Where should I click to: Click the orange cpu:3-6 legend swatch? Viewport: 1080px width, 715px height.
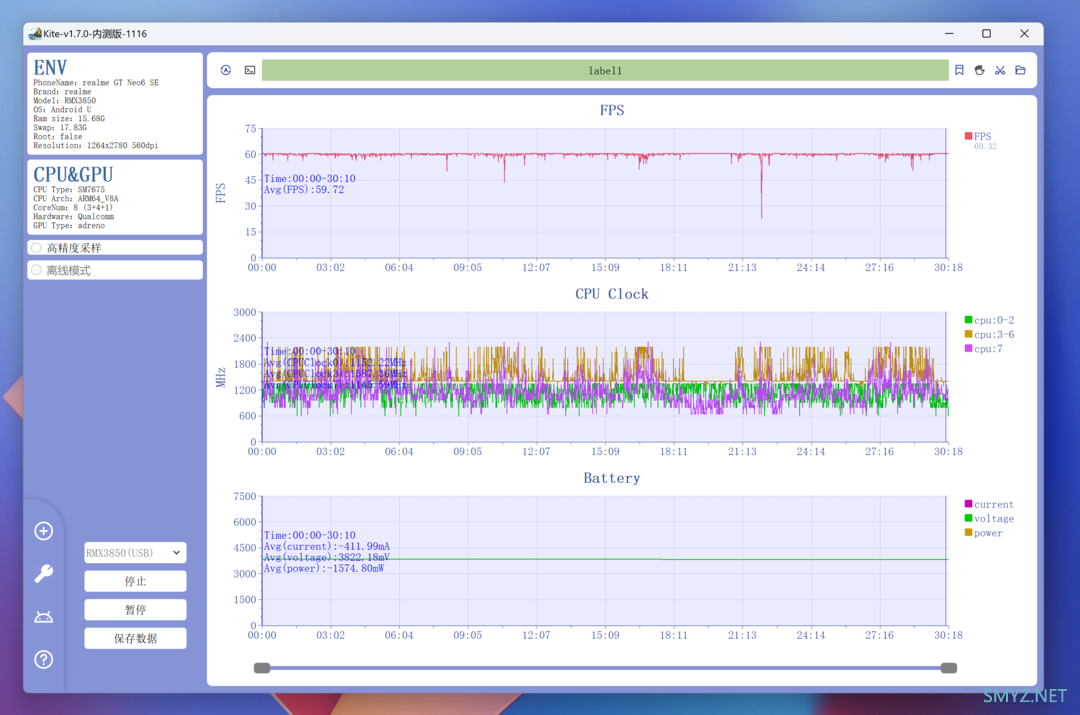pyautogui.click(x=968, y=334)
